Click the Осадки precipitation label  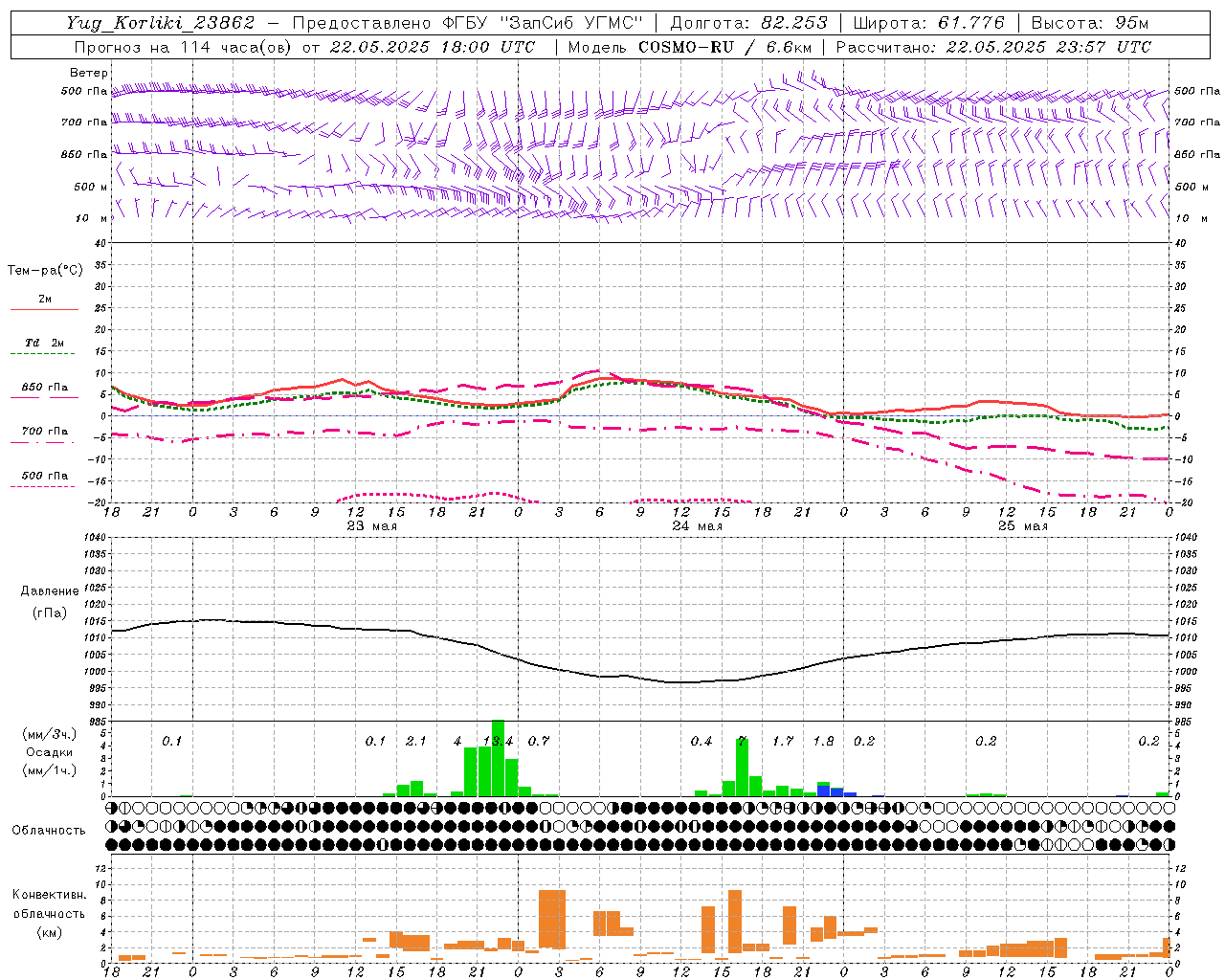[x=50, y=752]
